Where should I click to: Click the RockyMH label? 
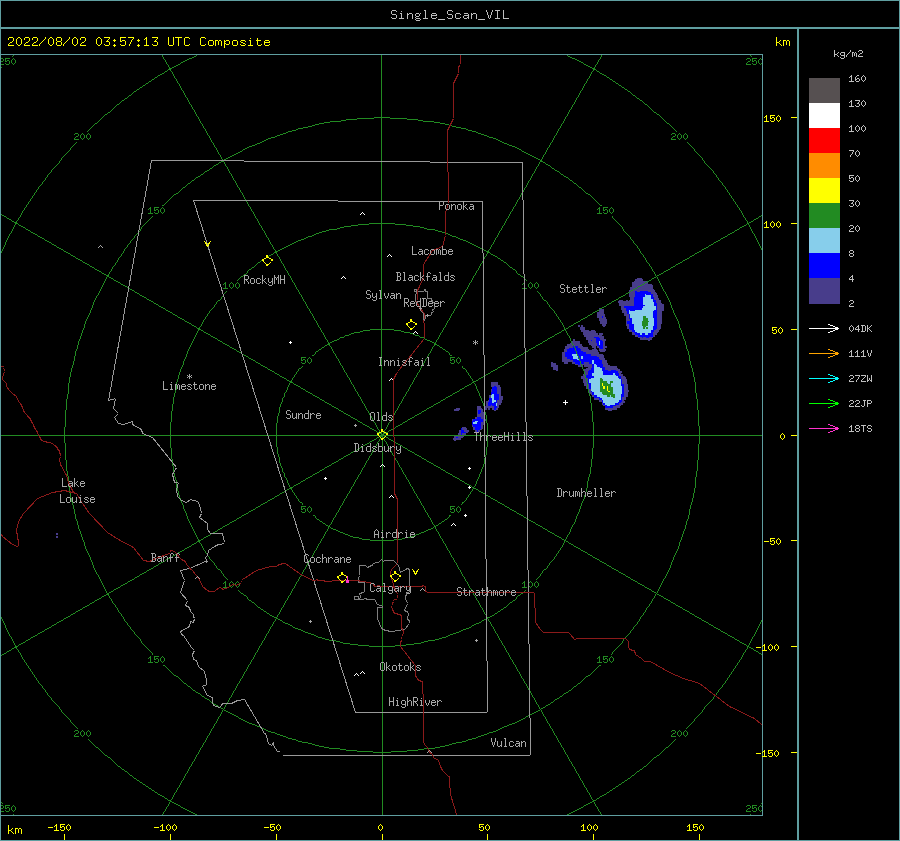coord(264,280)
